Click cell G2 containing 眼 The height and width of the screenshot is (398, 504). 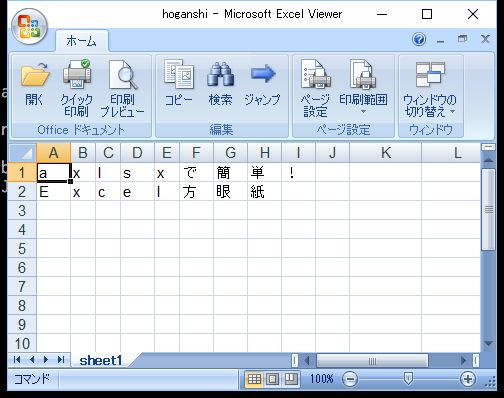(x=230, y=191)
